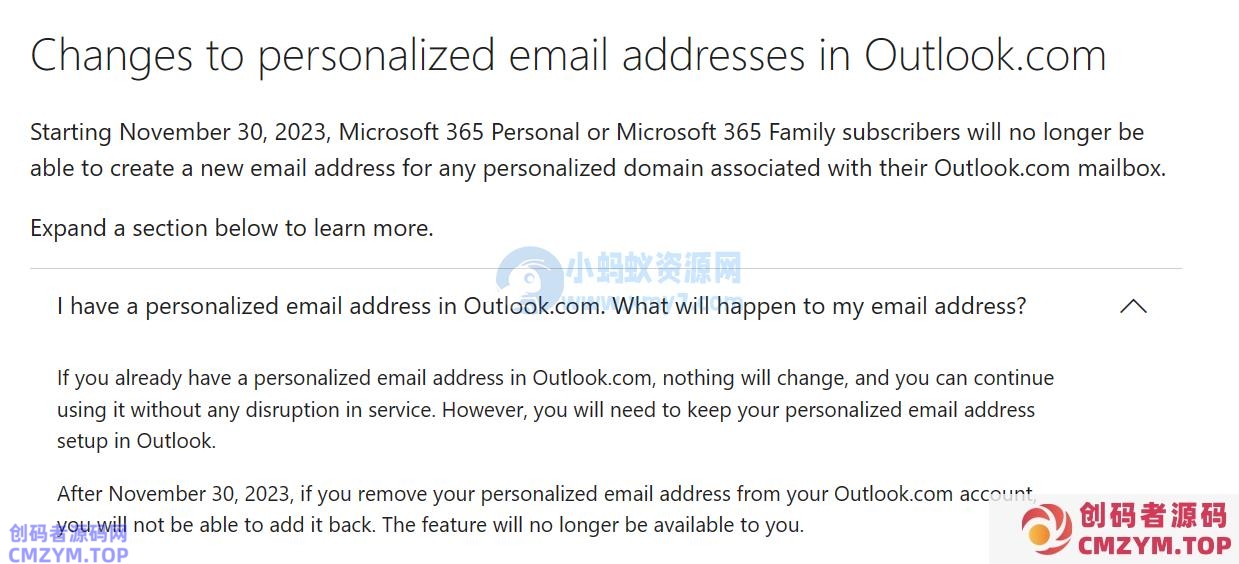Click the '小蚂蚁资源网' watermark text

[x=654, y=268]
